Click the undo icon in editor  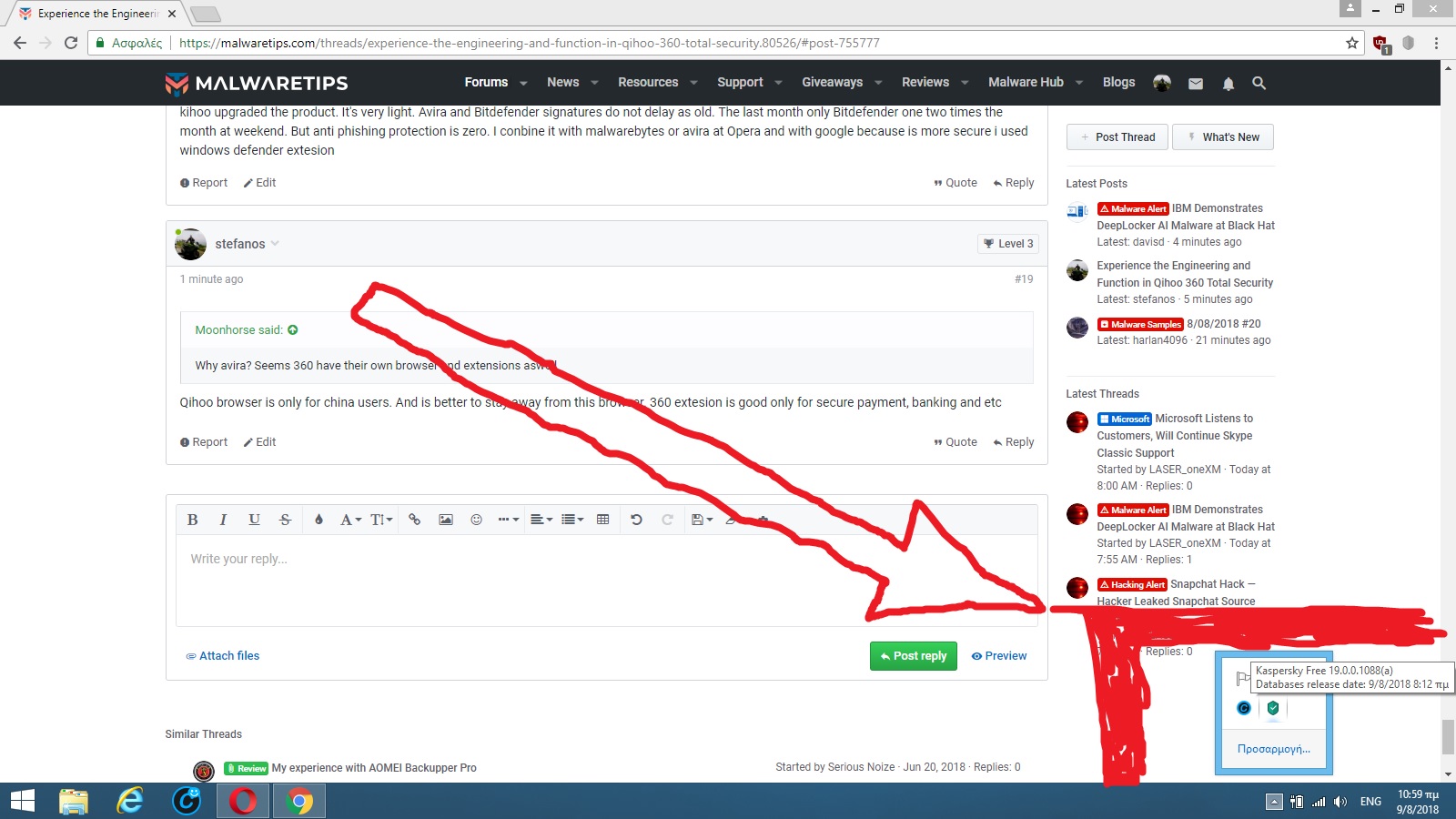pyautogui.click(x=636, y=520)
